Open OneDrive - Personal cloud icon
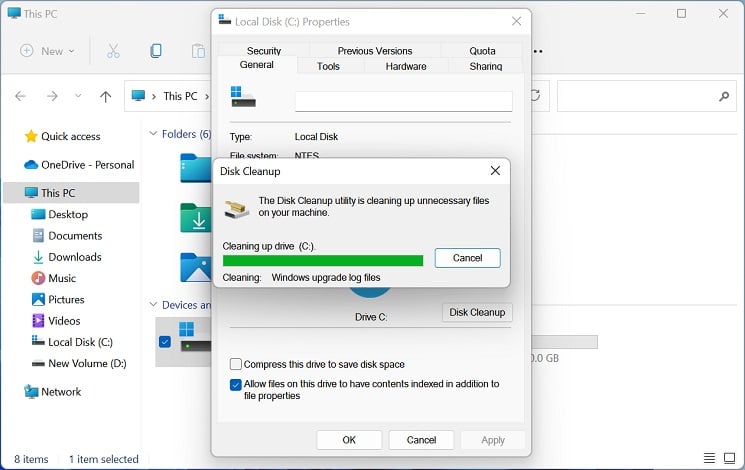745x470 pixels. [31, 165]
